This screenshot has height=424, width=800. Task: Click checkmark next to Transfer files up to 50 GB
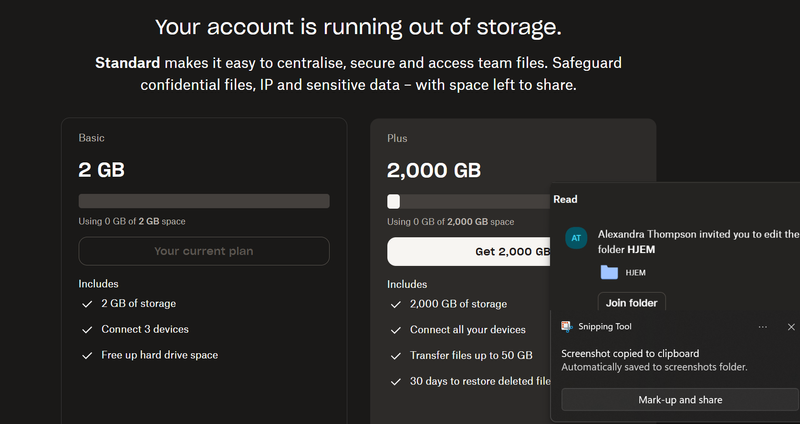(x=396, y=355)
